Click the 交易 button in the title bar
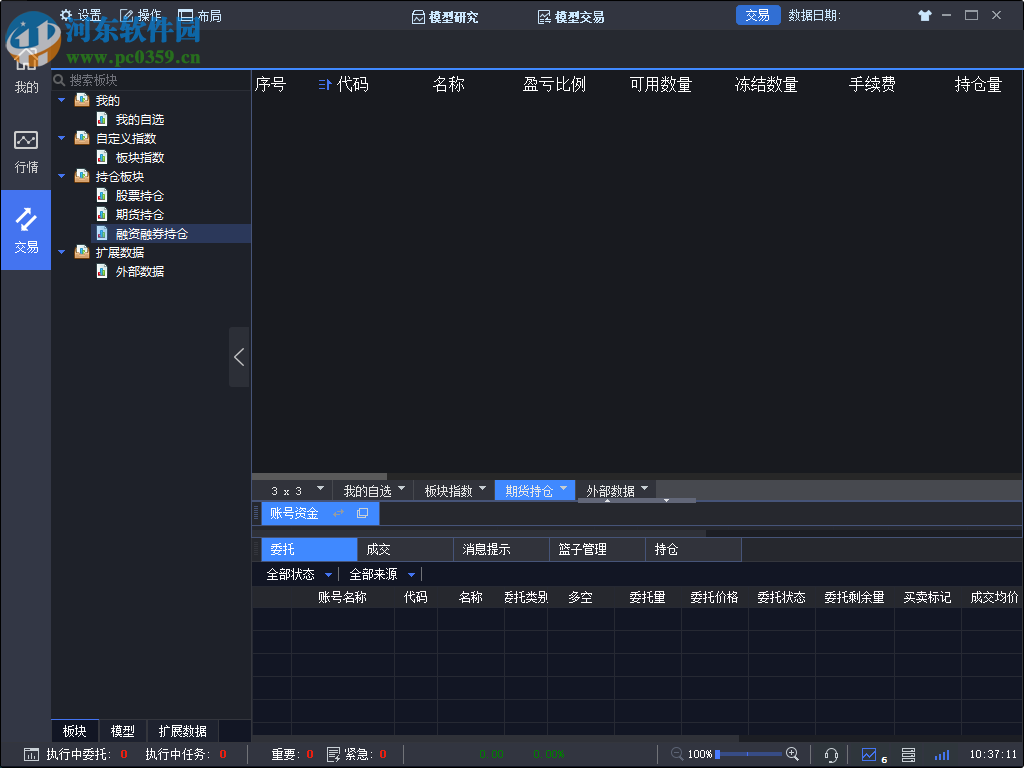Viewport: 1024px width, 768px height. click(x=757, y=15)
